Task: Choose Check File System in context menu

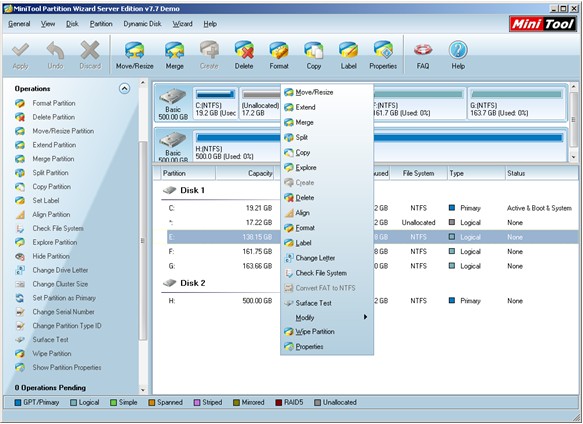Action: click(327, 273)
